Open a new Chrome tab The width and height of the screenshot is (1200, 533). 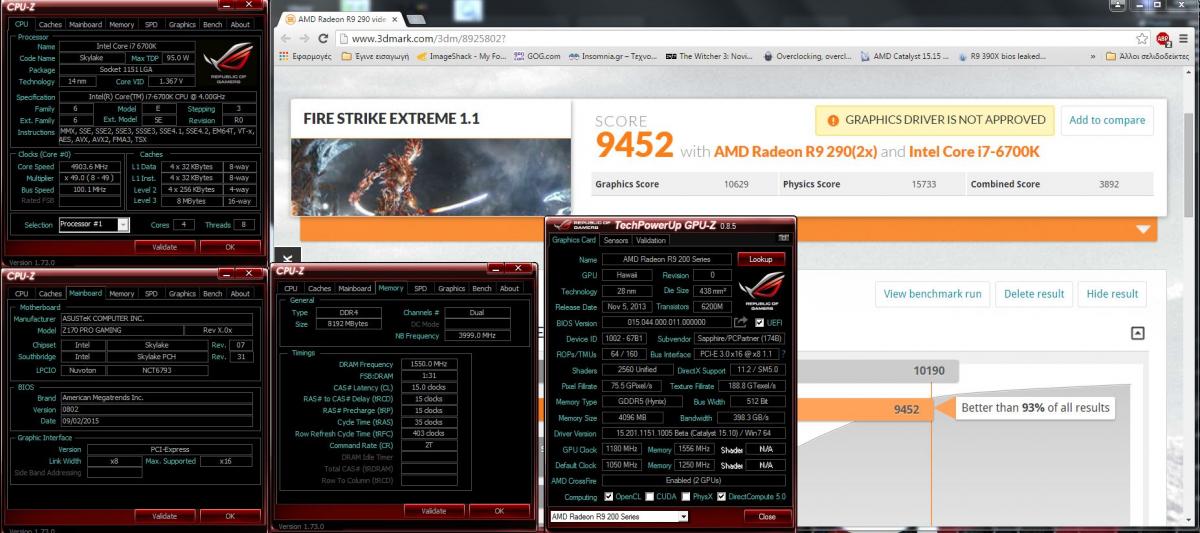coord(416,20)
